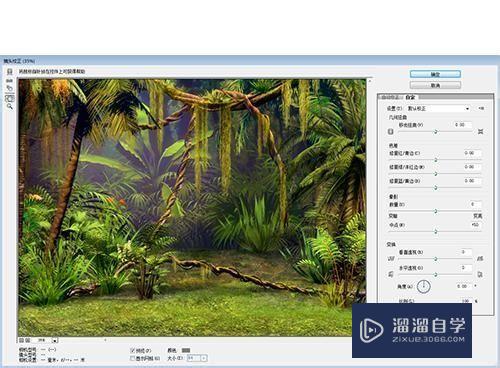This screenshot has width=500, height=368.
Task: Click right horizontal perspective icon
Action: click(x=480, y=274)
